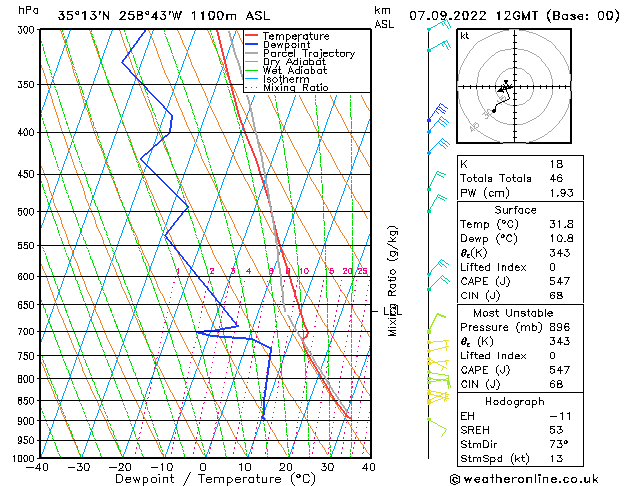Click the SREH value 53
629x486 pixels.
(x=556, y=430)
